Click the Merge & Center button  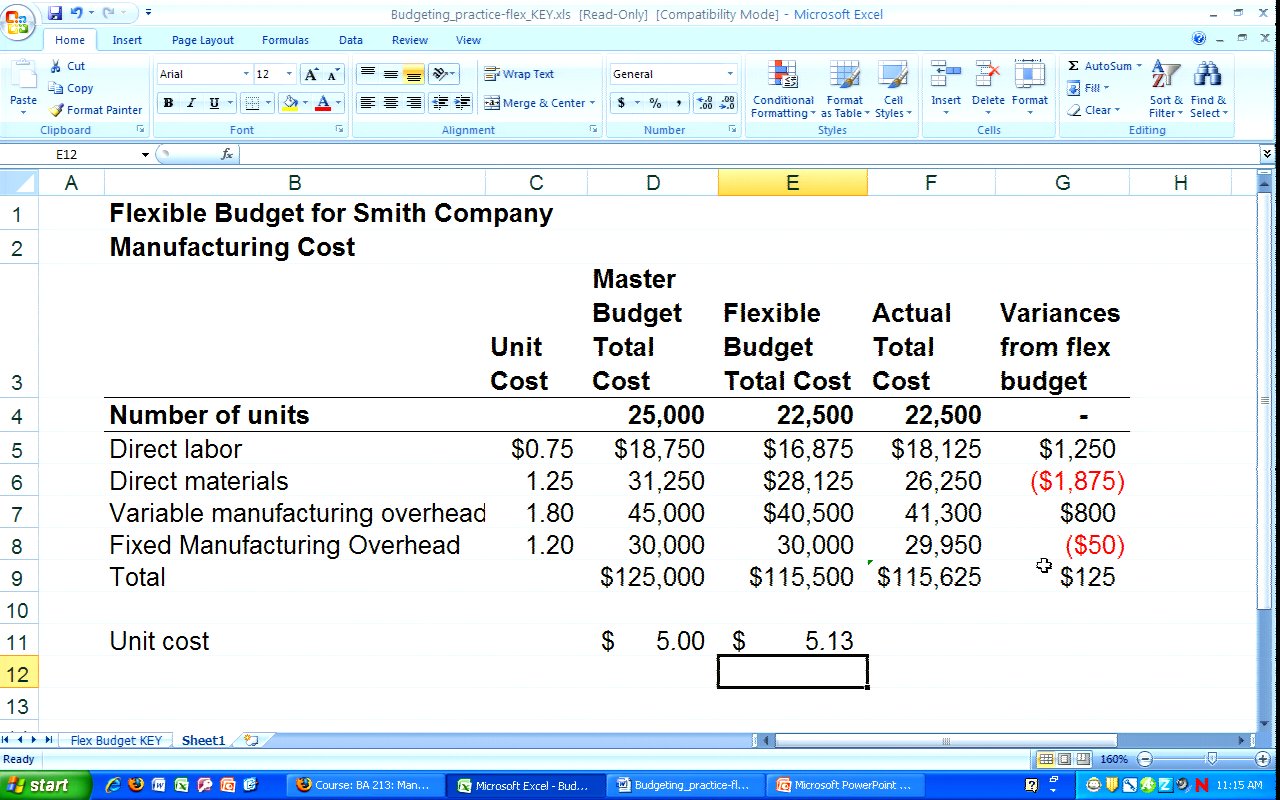coord(534,103)
